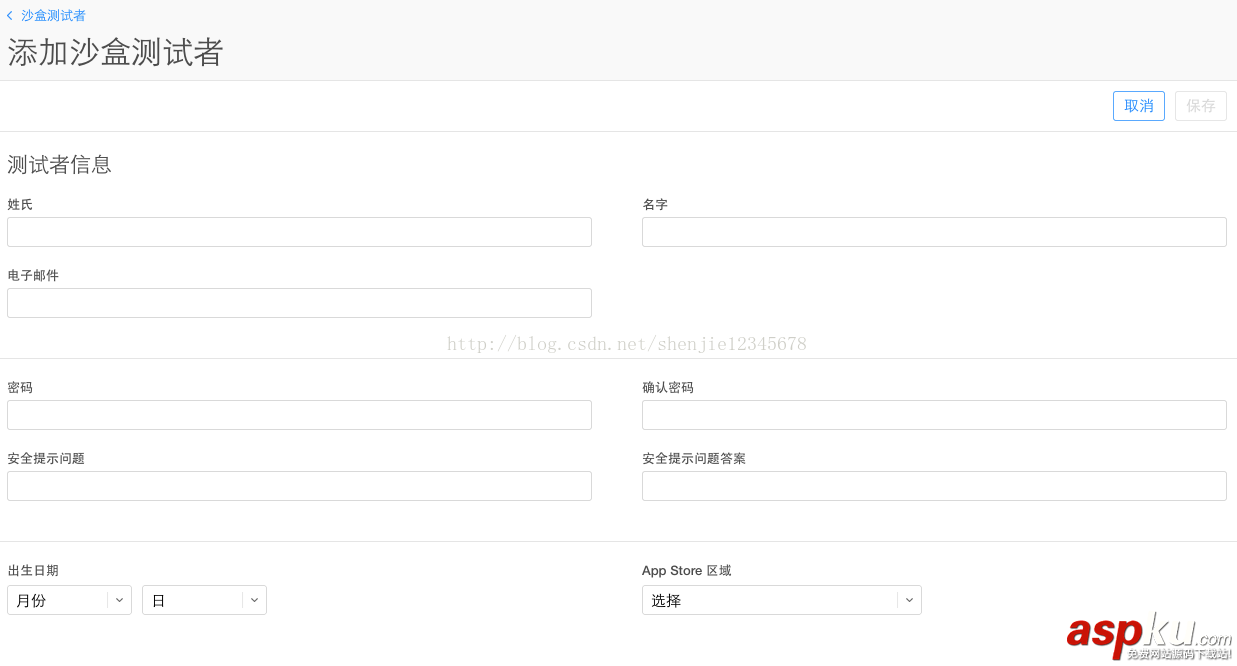The width and height of the screenshot is (1237, 666).
Task: Click the 姓氏 input field
Action: 298,231
